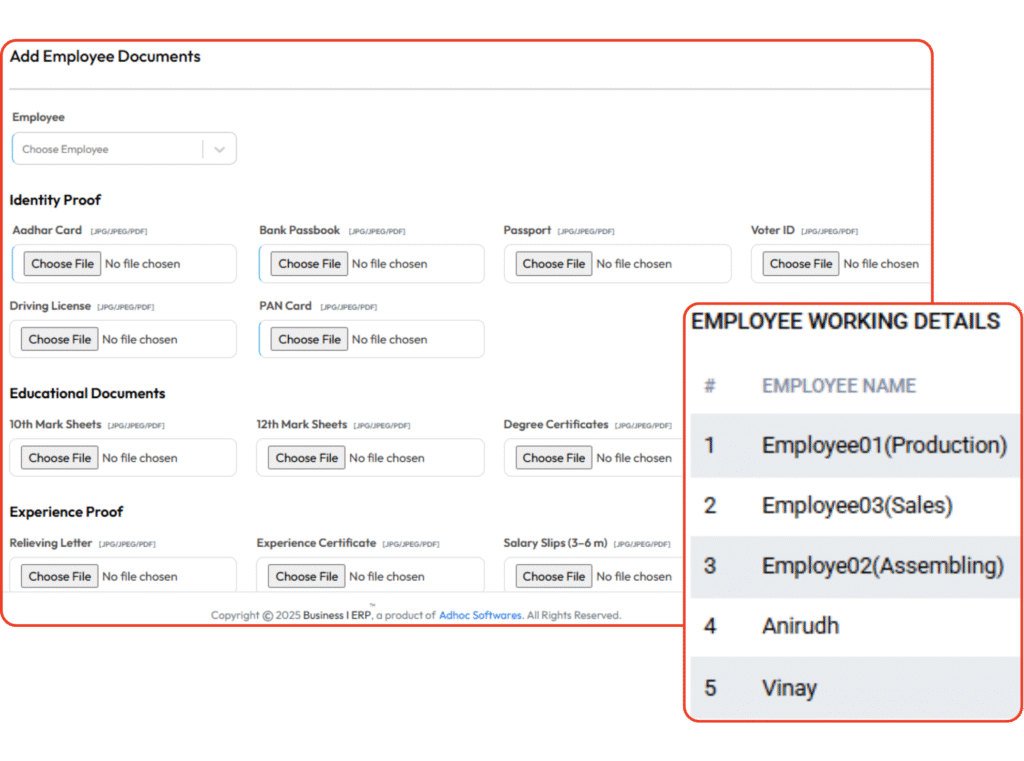Screen dimensions: 1024x761
Task: Choose file for Bank Passbook
Action: coord(310,264)
